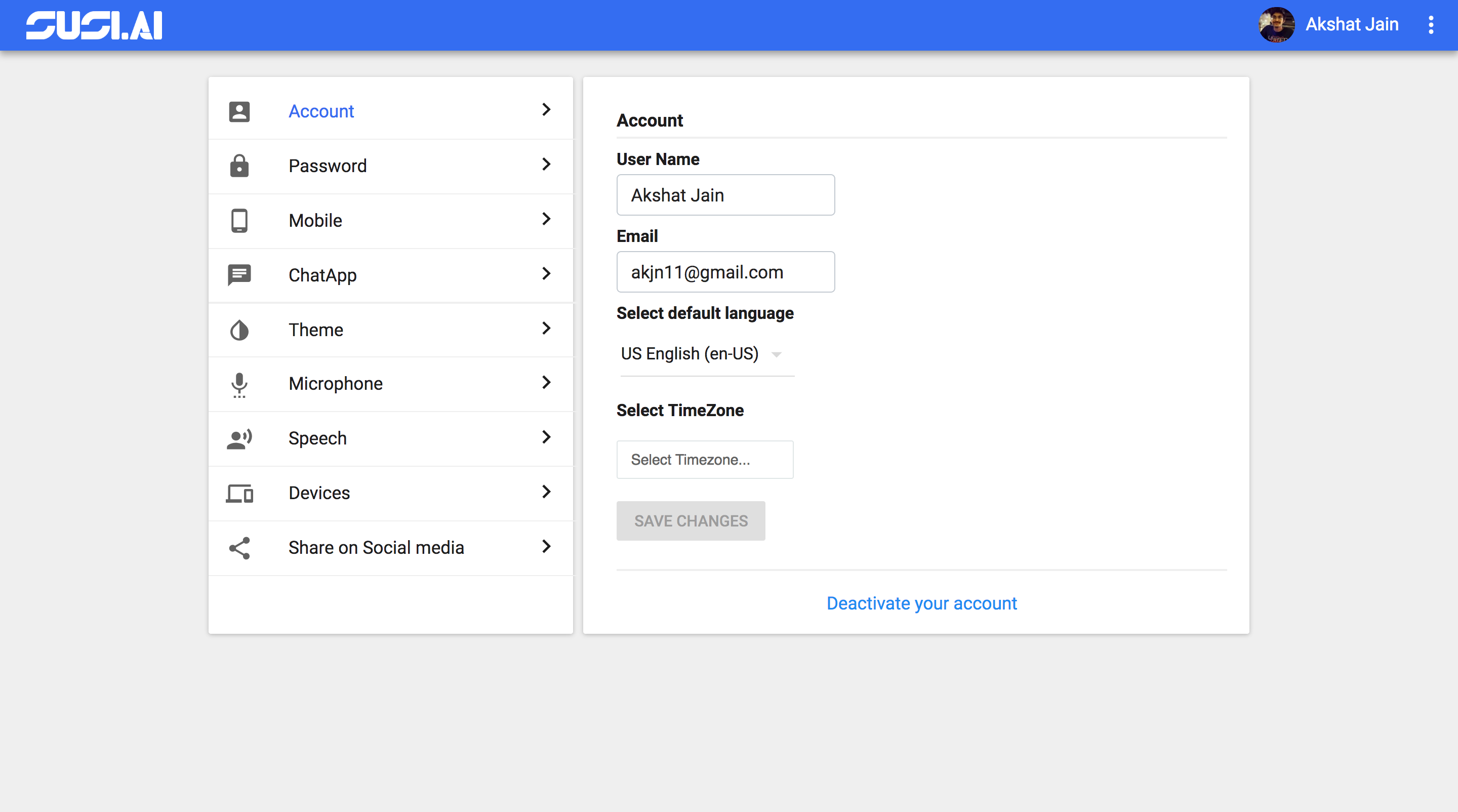
Task: Click the phone icon next to Mobile
Action: [x=239, y=221]
